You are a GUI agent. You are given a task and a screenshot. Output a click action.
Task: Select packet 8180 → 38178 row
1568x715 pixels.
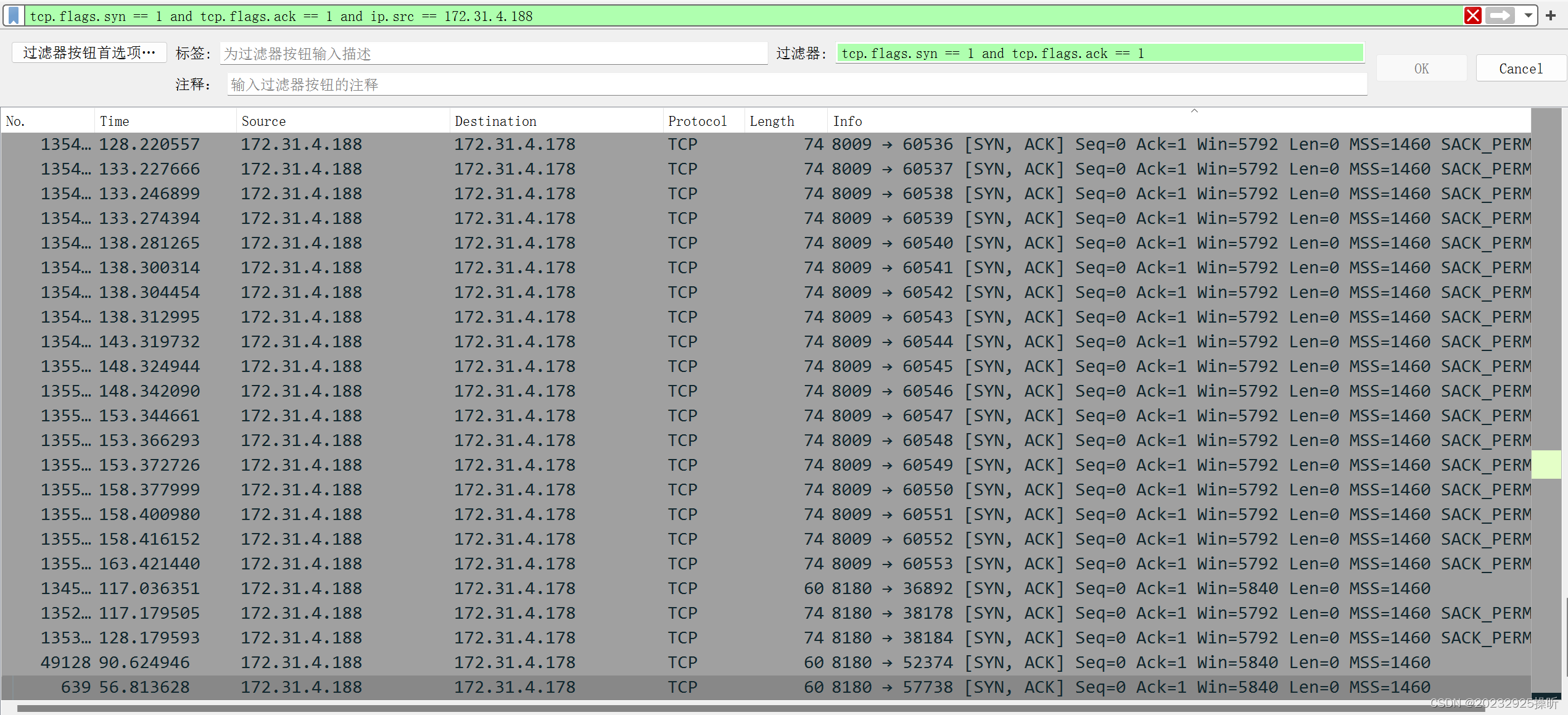pyautogui.click(x=765, y=613)
